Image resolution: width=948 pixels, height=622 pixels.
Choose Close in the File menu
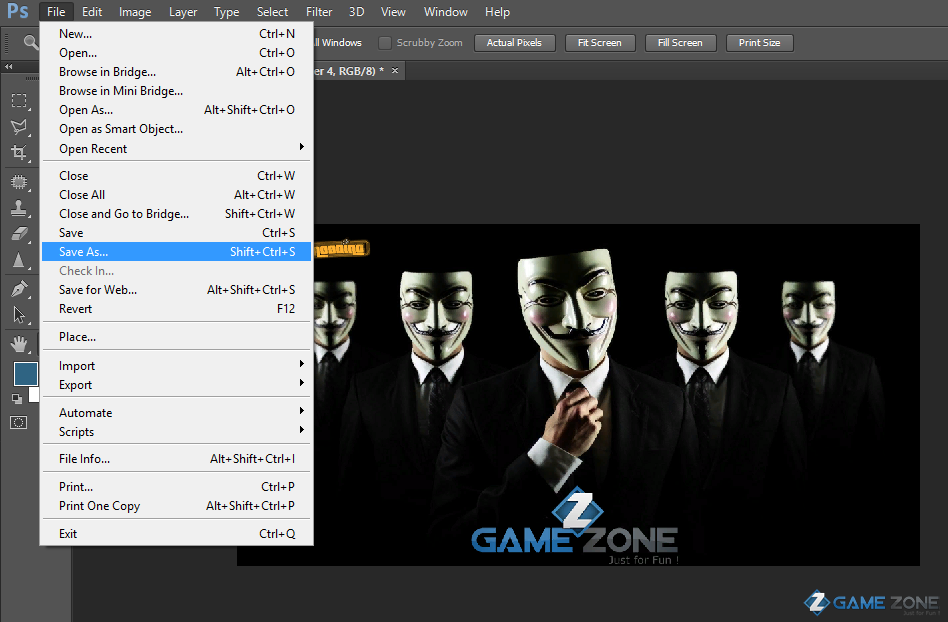coord(177,176)
